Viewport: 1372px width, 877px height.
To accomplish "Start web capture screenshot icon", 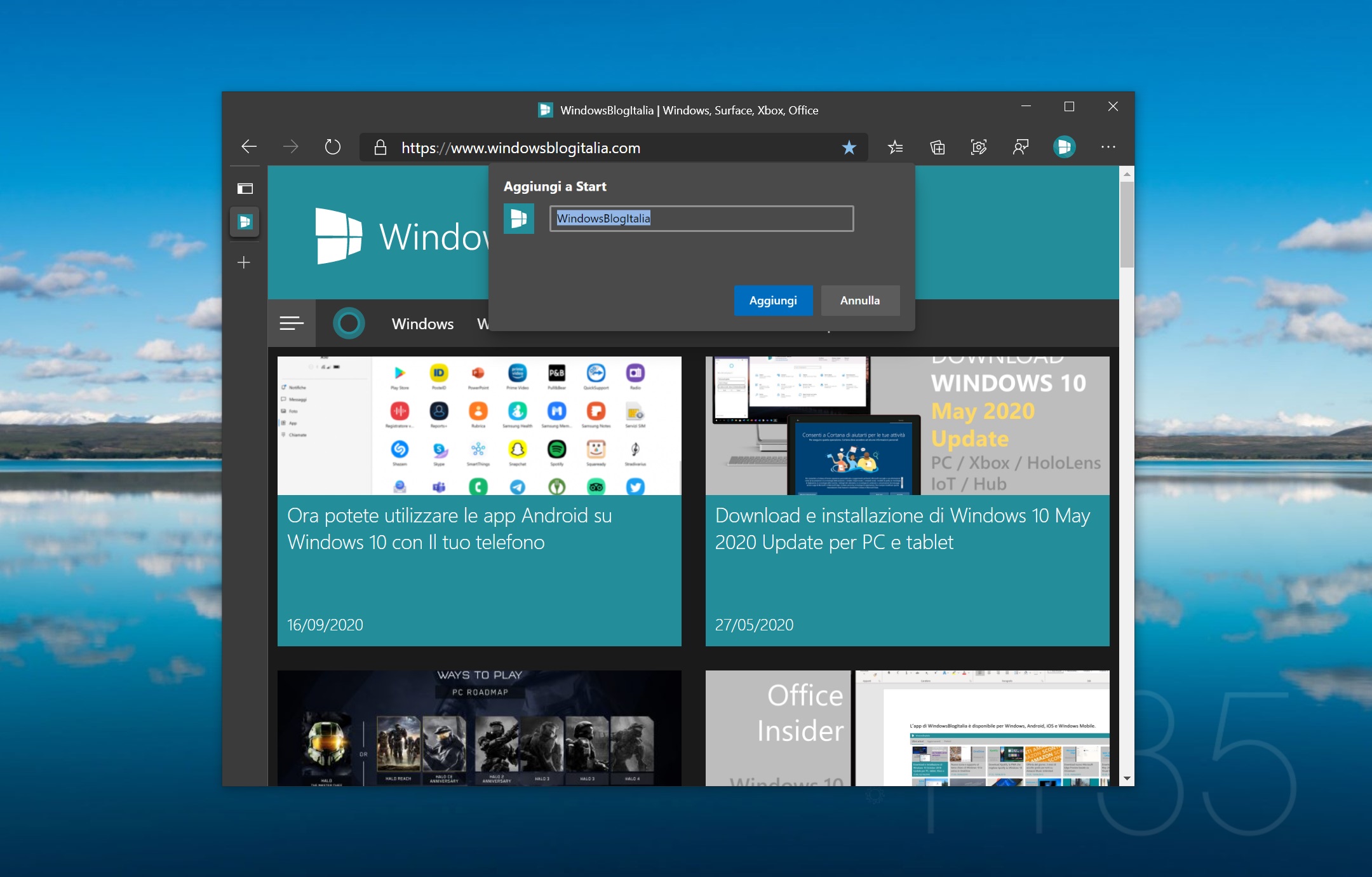I will click(x=979, y=147).
